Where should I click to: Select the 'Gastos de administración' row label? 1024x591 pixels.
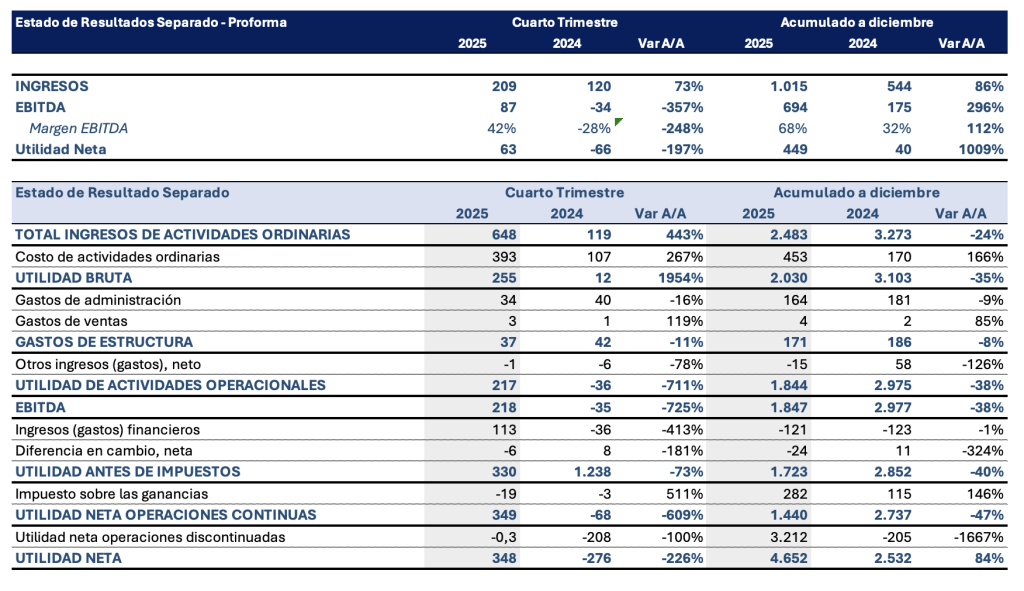point(98,299)
